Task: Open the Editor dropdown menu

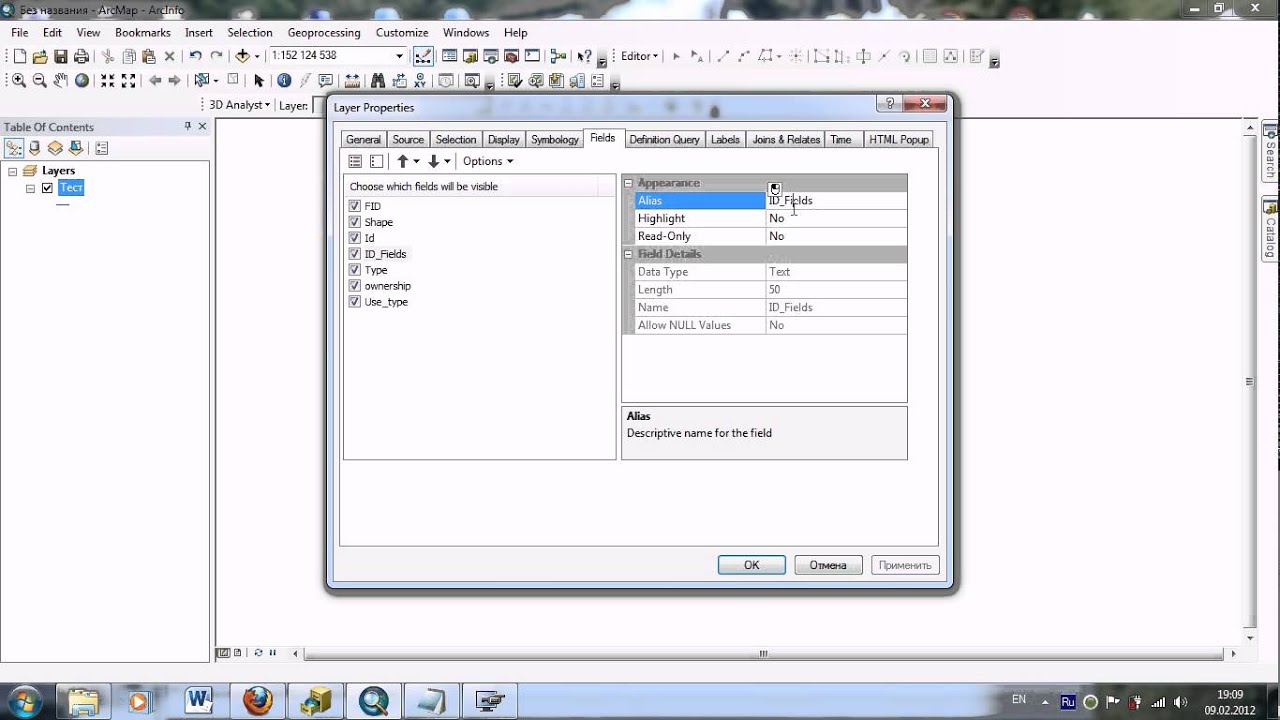Action: point(640,56)
